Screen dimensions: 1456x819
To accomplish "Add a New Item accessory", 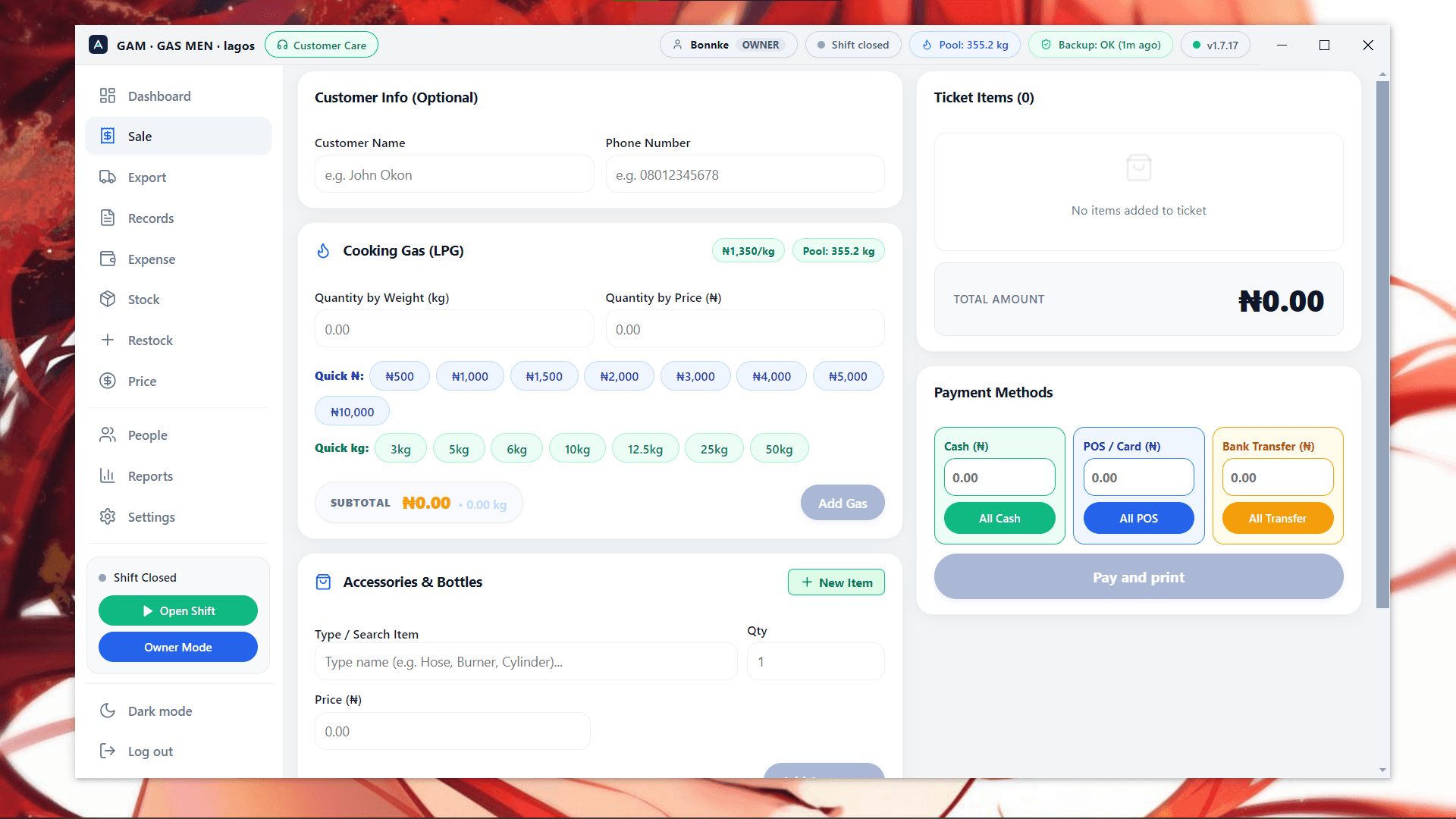I will pos(836,582).
